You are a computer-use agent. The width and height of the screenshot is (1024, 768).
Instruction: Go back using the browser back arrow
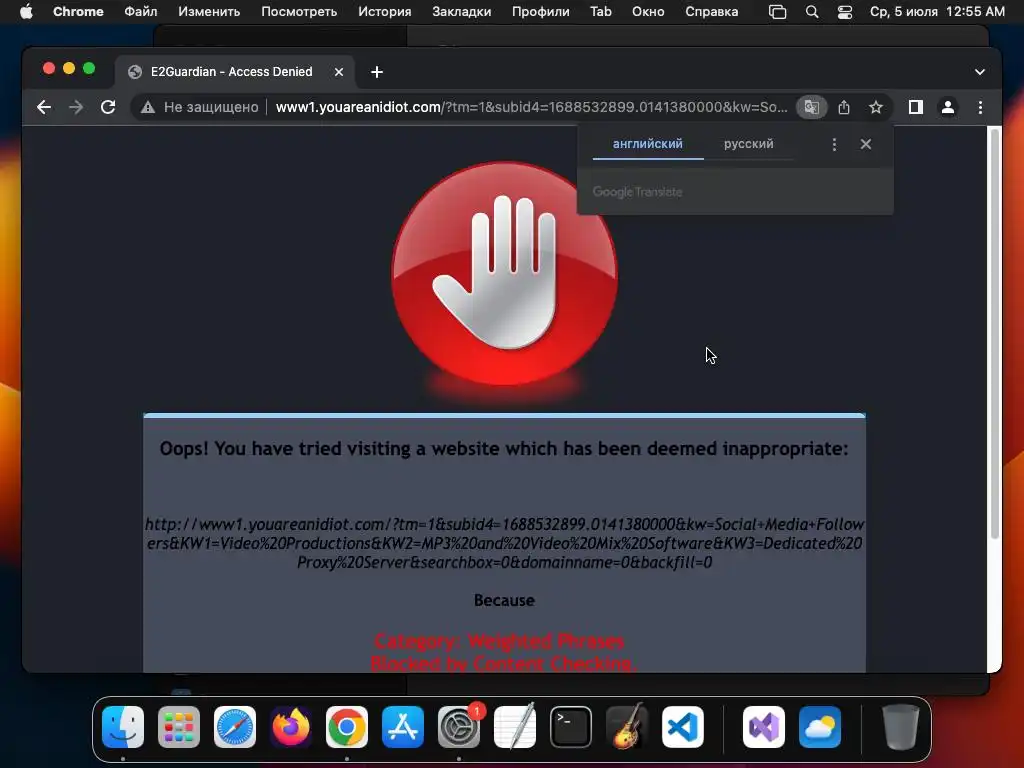(44, 107)
